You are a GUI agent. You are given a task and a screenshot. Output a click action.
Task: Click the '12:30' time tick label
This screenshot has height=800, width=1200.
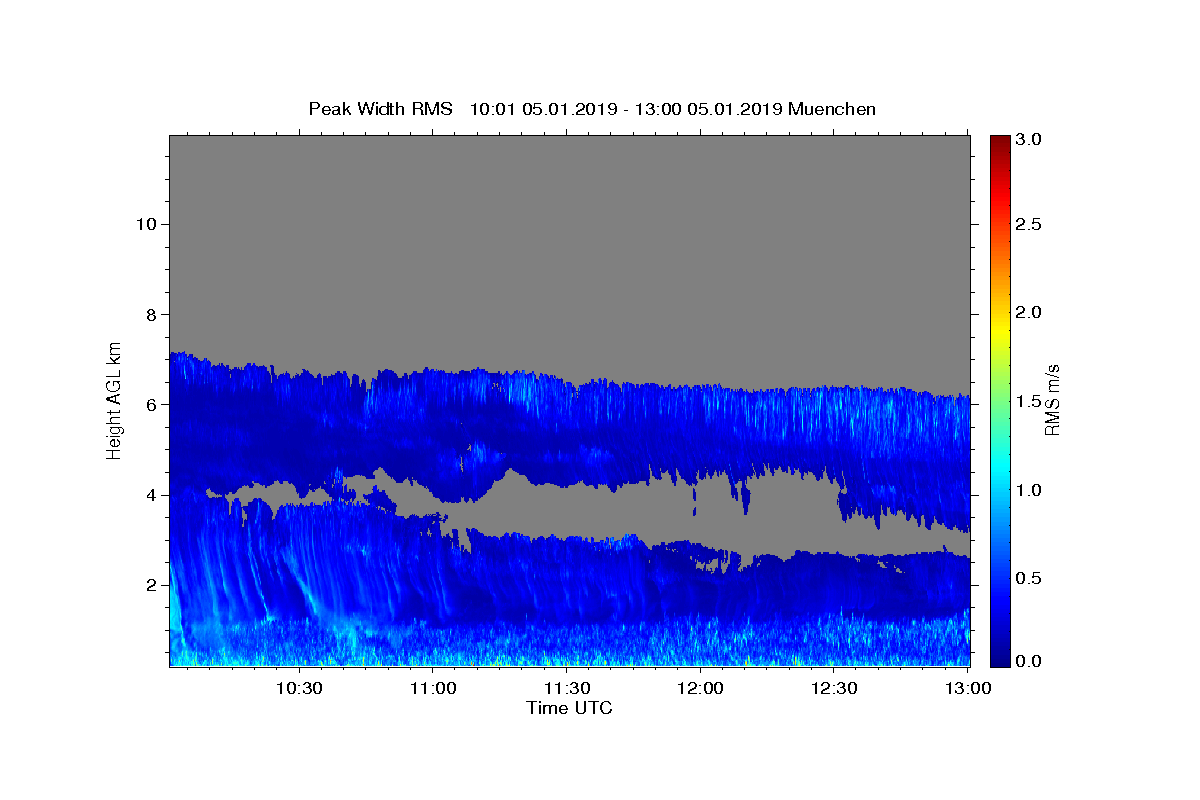tap(833, 689)
